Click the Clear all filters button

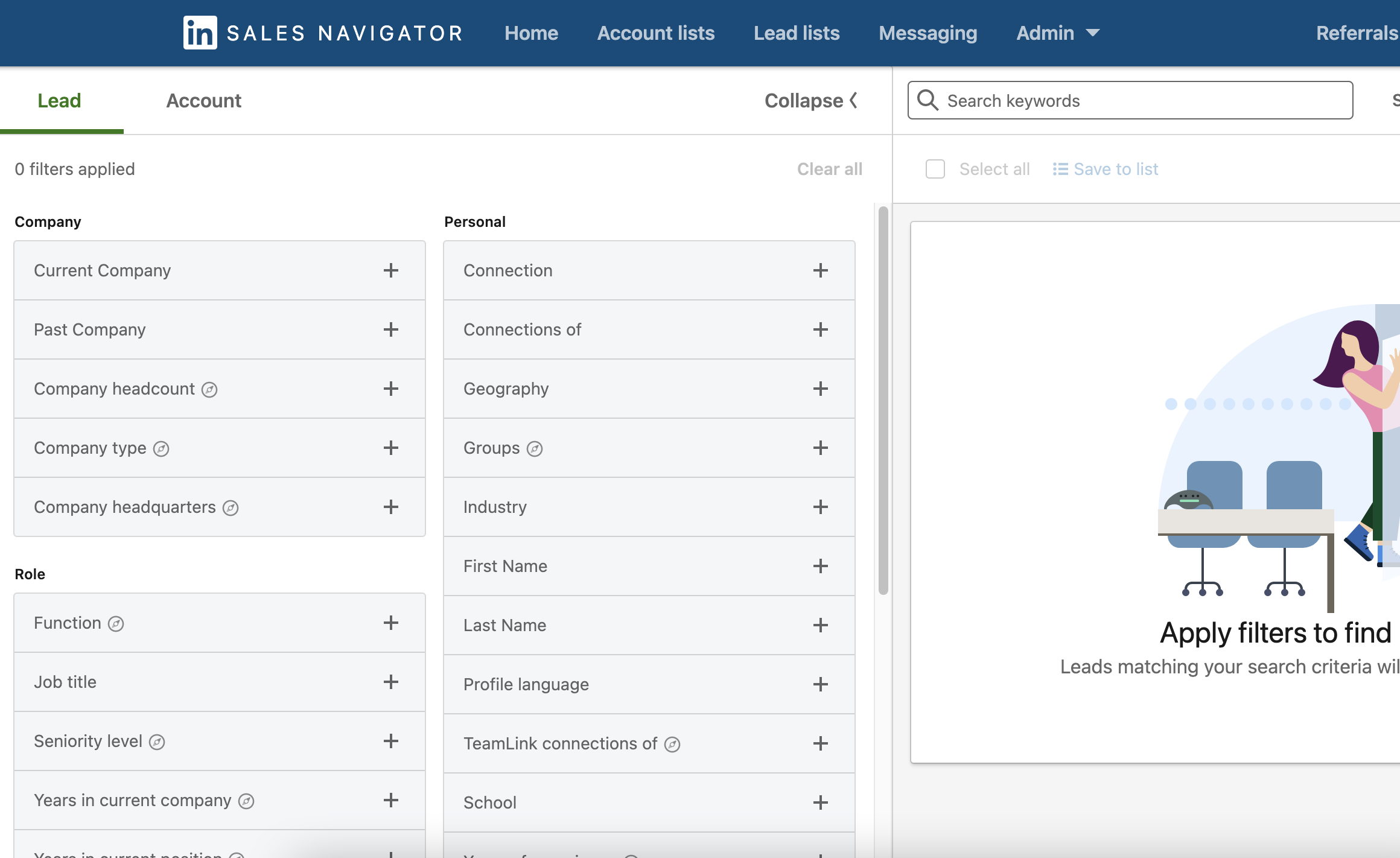829,168
